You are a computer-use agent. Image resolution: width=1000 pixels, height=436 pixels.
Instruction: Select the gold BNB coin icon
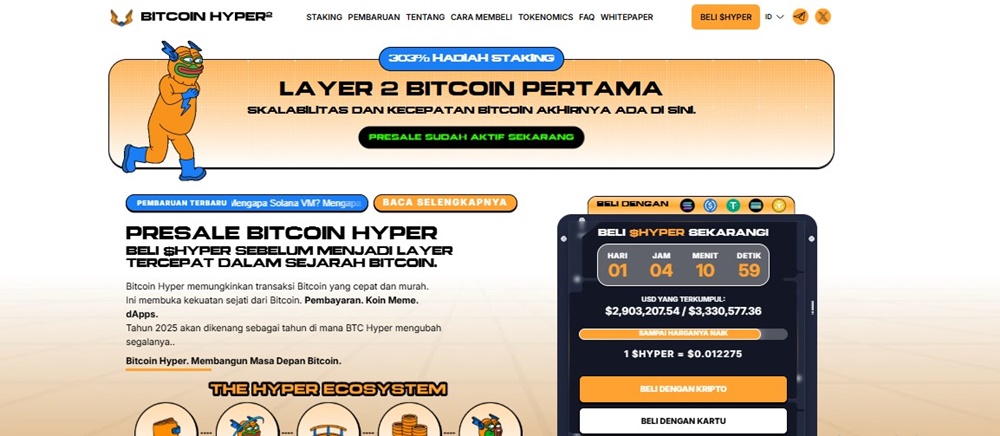pos(779,205)
